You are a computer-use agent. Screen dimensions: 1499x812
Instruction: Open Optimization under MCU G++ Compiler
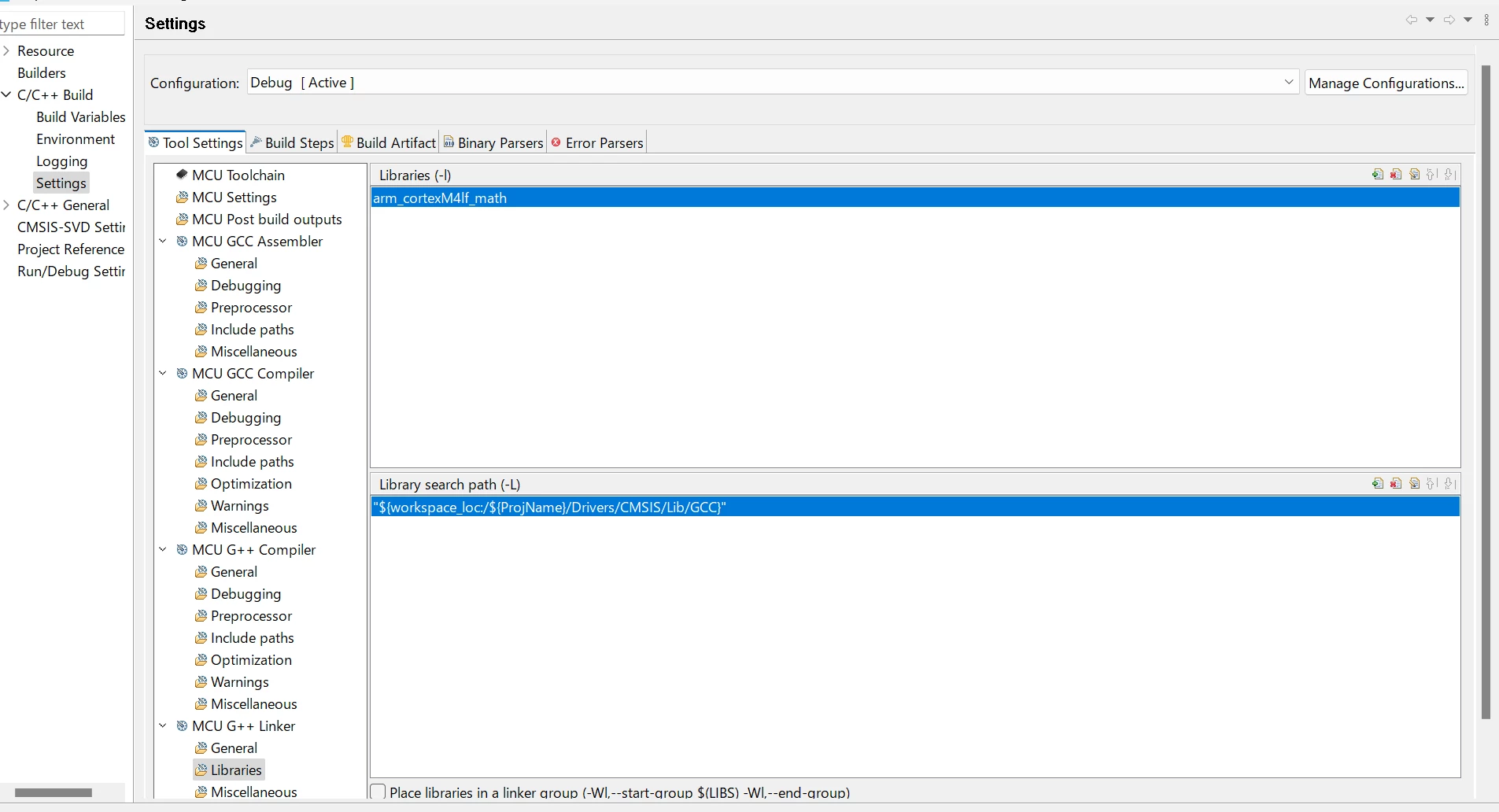coord(251,660)
